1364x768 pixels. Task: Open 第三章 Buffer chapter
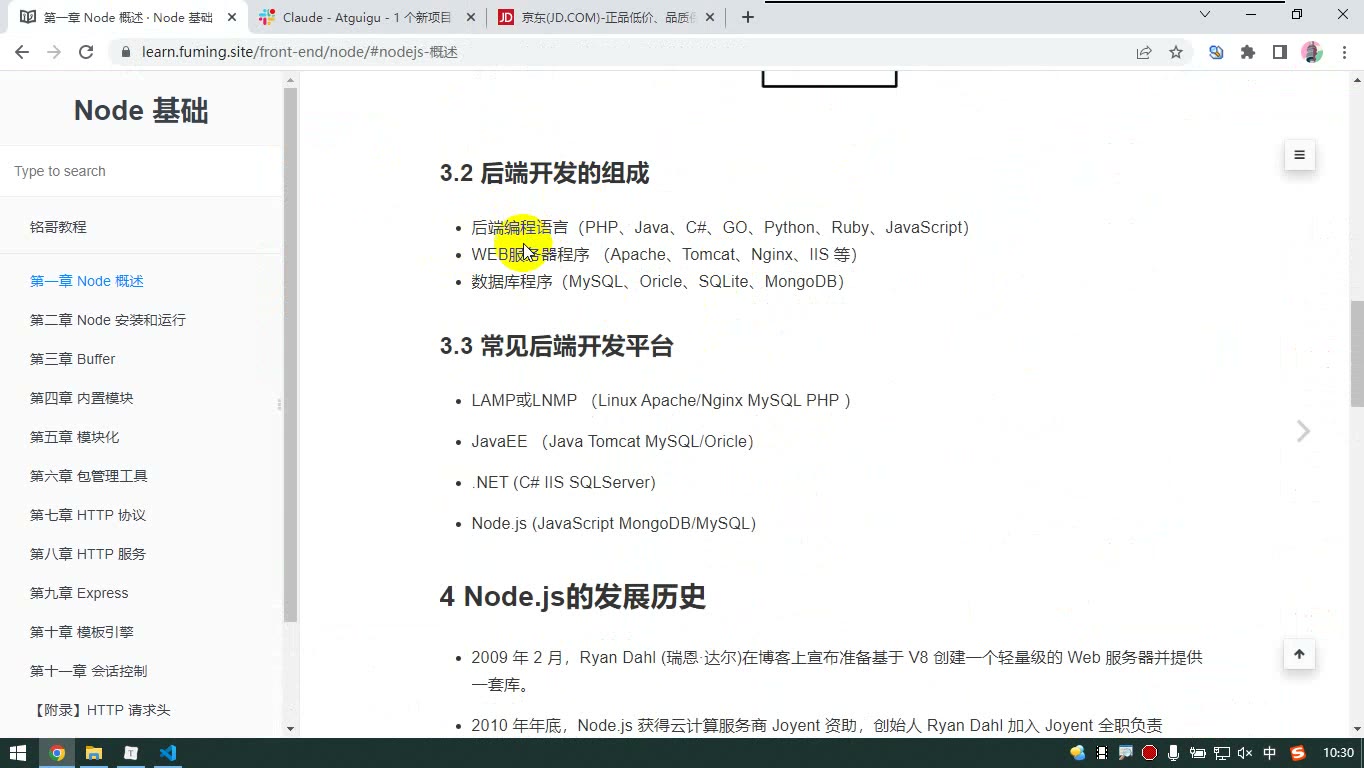pyautogui.click(x=73, y=359)
